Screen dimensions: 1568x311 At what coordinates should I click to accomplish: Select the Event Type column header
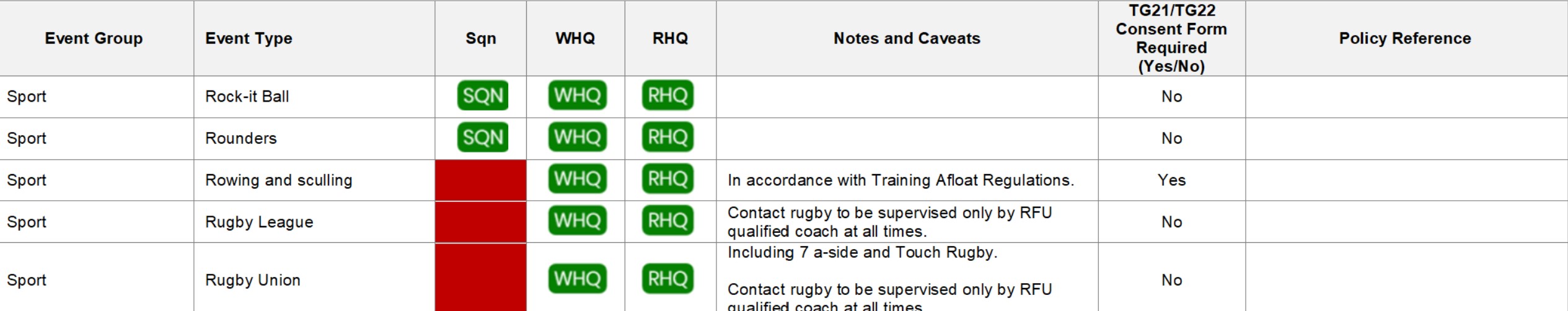pos(249,38)
